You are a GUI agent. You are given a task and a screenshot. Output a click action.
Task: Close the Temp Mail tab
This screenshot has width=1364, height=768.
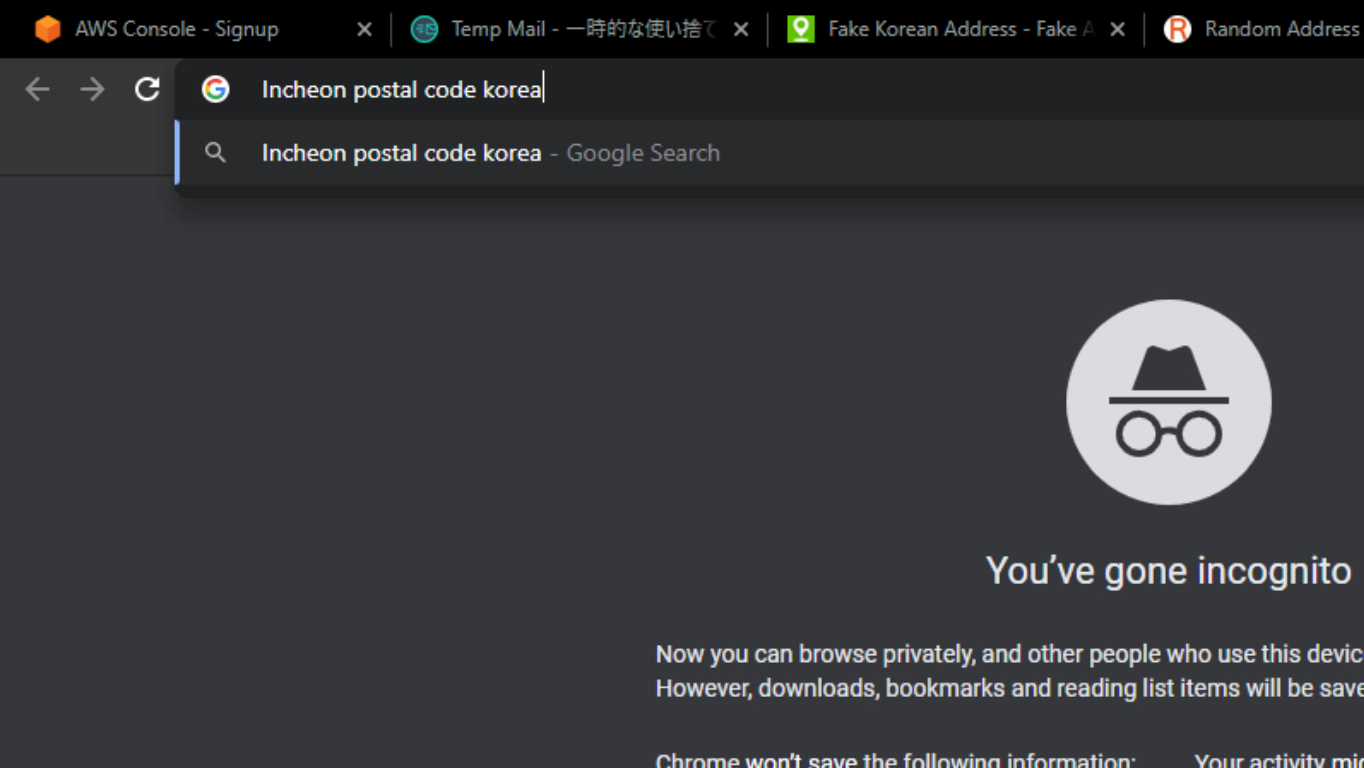741,30
